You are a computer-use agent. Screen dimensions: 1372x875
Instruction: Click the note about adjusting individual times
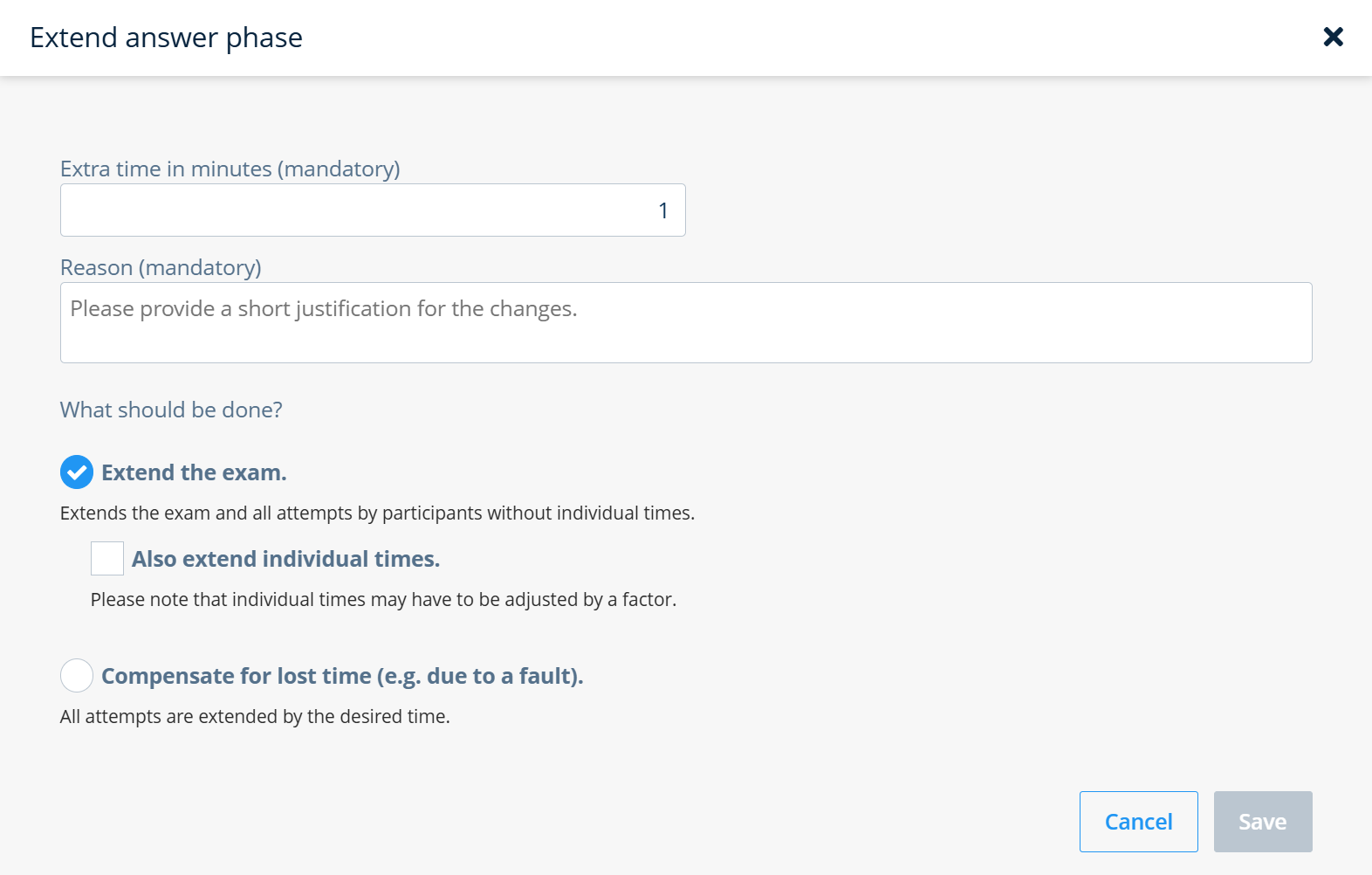[383, 599]
